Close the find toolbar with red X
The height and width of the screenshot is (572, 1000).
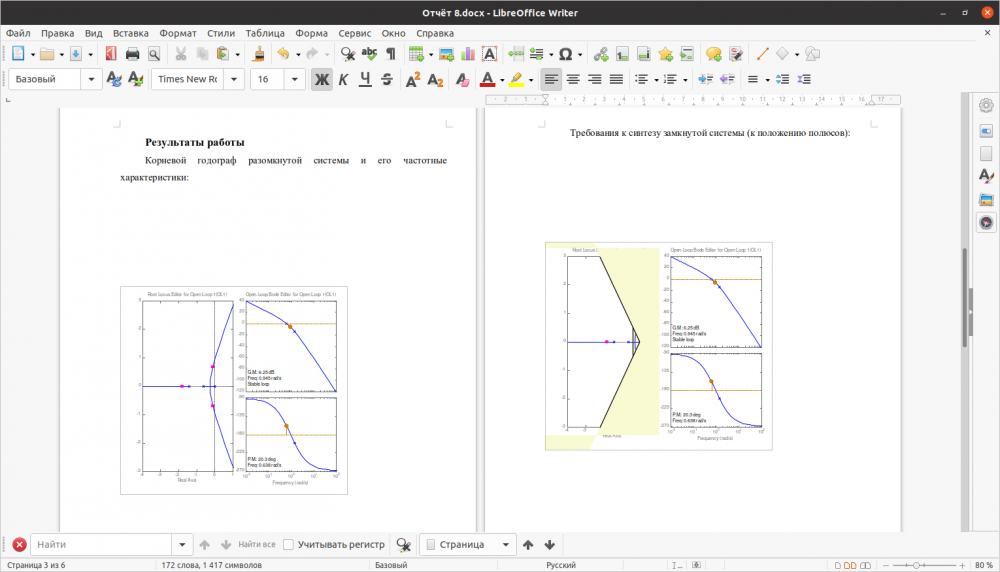19,545
